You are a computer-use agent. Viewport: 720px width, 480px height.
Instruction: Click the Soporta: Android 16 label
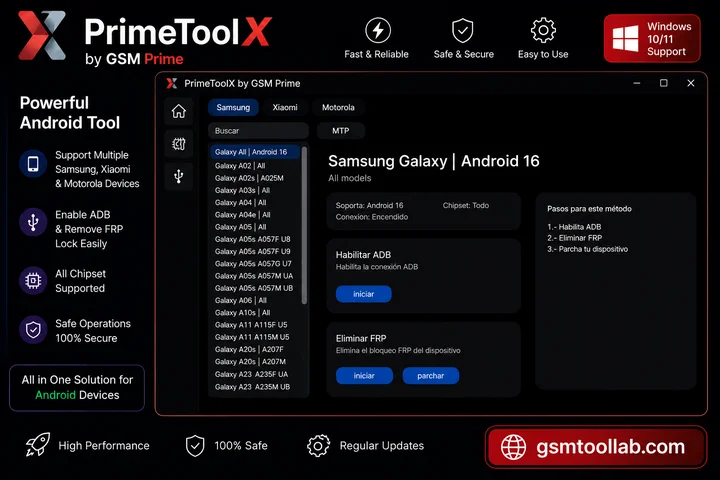pyautogui.click(x=369, y=205)
